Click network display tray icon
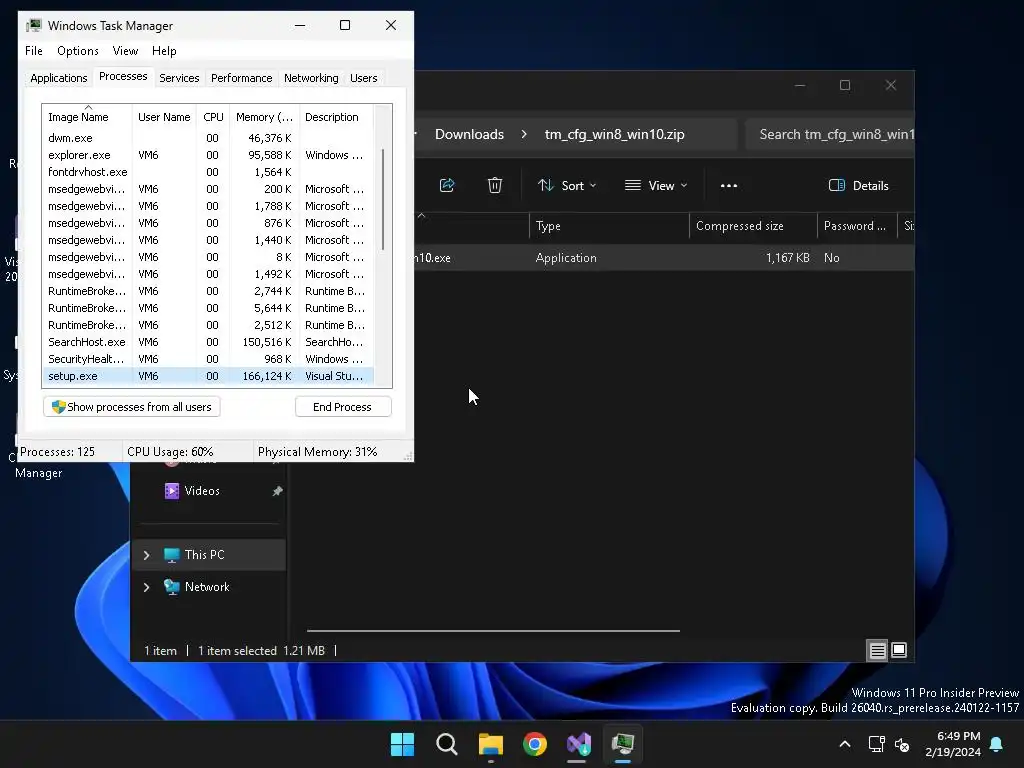Screen dimensions: 1024x768 point(876,744)
